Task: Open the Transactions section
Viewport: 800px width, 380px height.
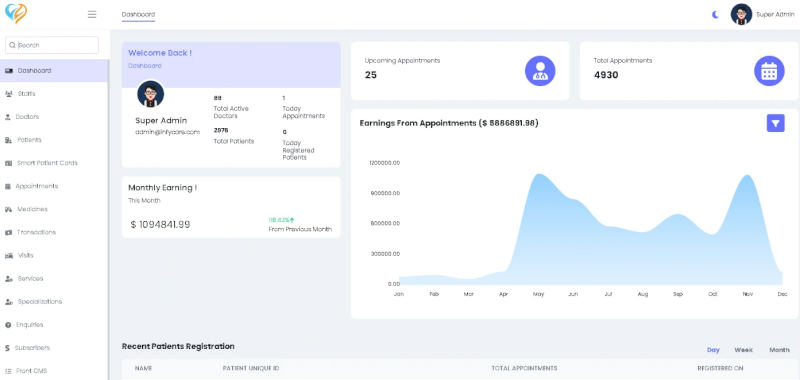Action: coord(54,232)
